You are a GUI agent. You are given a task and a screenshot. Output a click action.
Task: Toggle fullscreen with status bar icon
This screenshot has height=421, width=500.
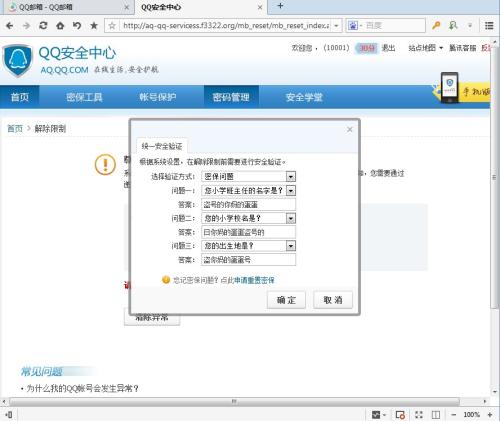419,415
